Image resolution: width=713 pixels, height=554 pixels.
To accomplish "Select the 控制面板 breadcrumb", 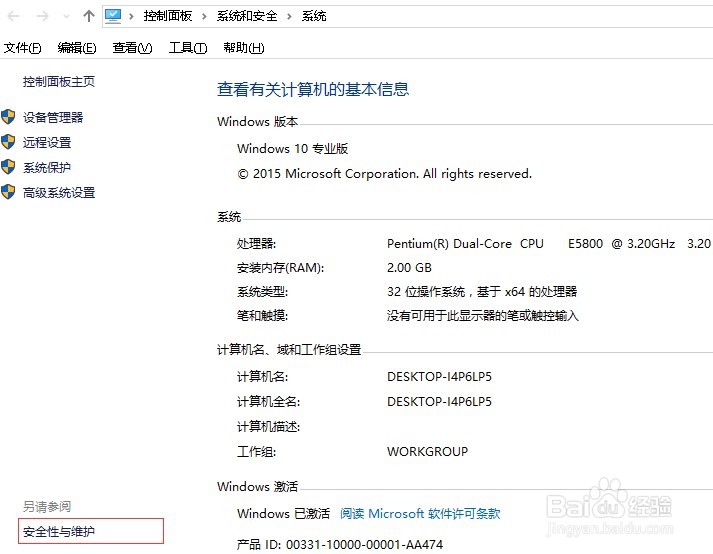I will [168, 16].
